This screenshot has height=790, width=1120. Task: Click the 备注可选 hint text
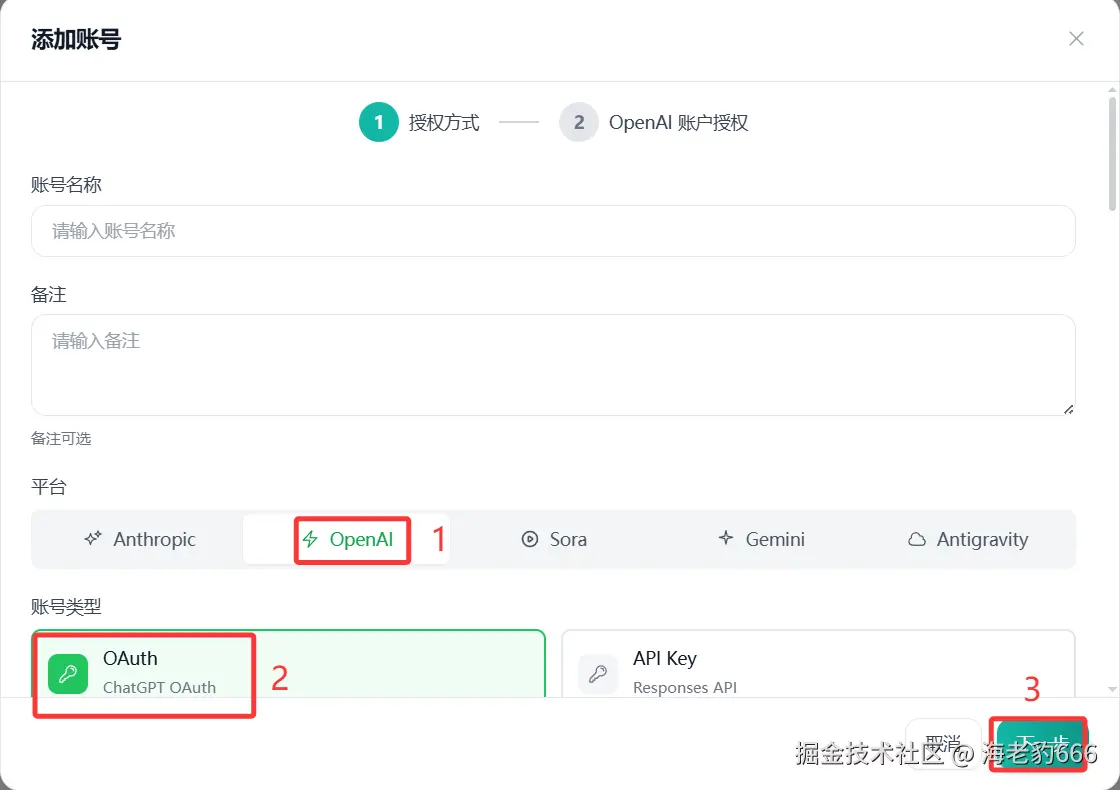pos(61,439)
